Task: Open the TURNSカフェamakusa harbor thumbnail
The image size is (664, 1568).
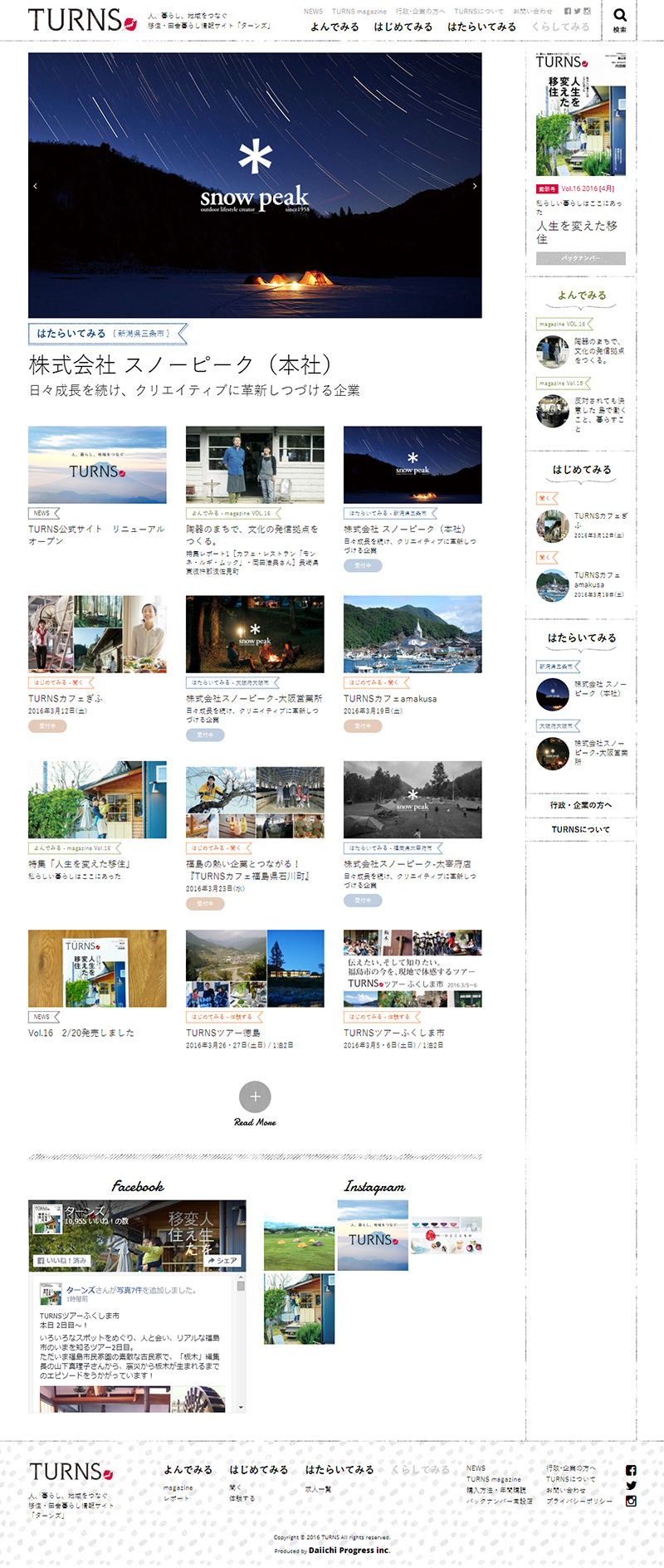Action: (413, 633)
